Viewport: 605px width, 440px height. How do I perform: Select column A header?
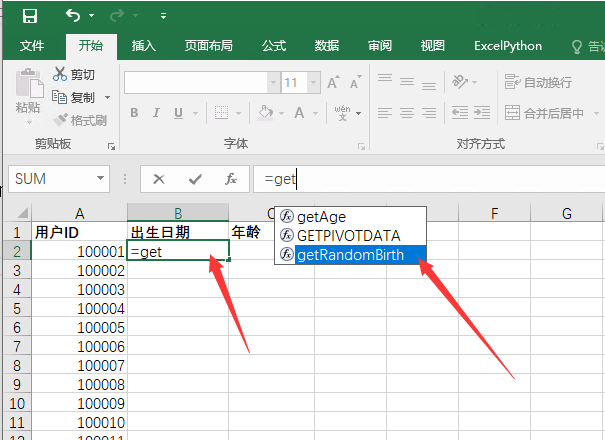coord(79,213)
